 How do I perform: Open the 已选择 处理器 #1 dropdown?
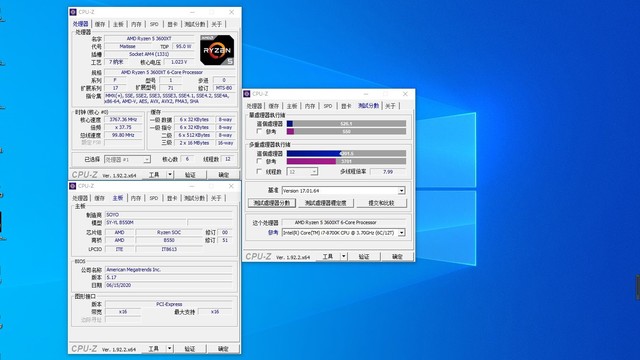(127, 160)
